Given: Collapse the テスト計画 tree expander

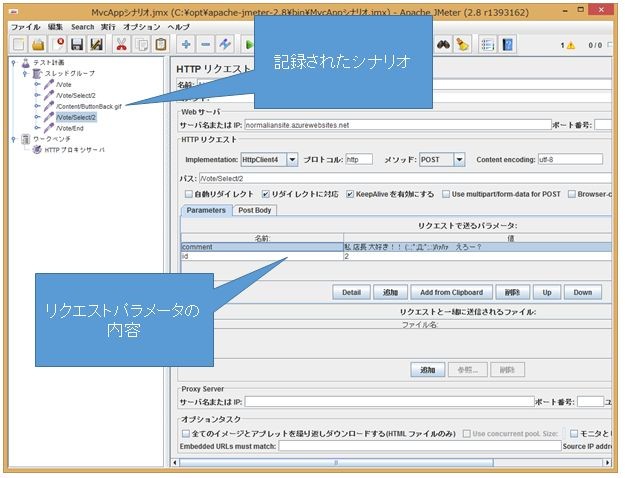Looking at the screenshot, I should point(14,63).
